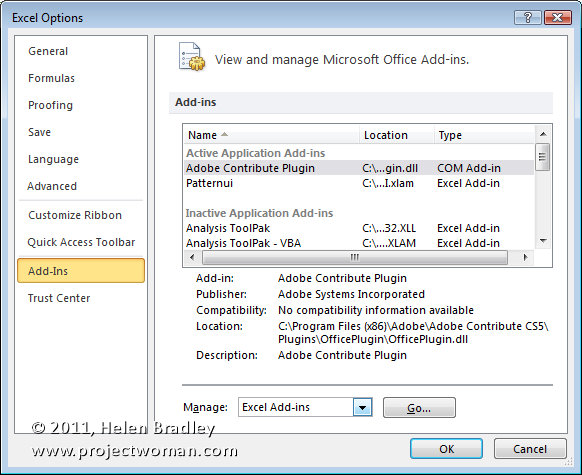This screenshot has height=475, width=582.
Task: Click the list scroll-down arrow
Action: click(543, 241)
